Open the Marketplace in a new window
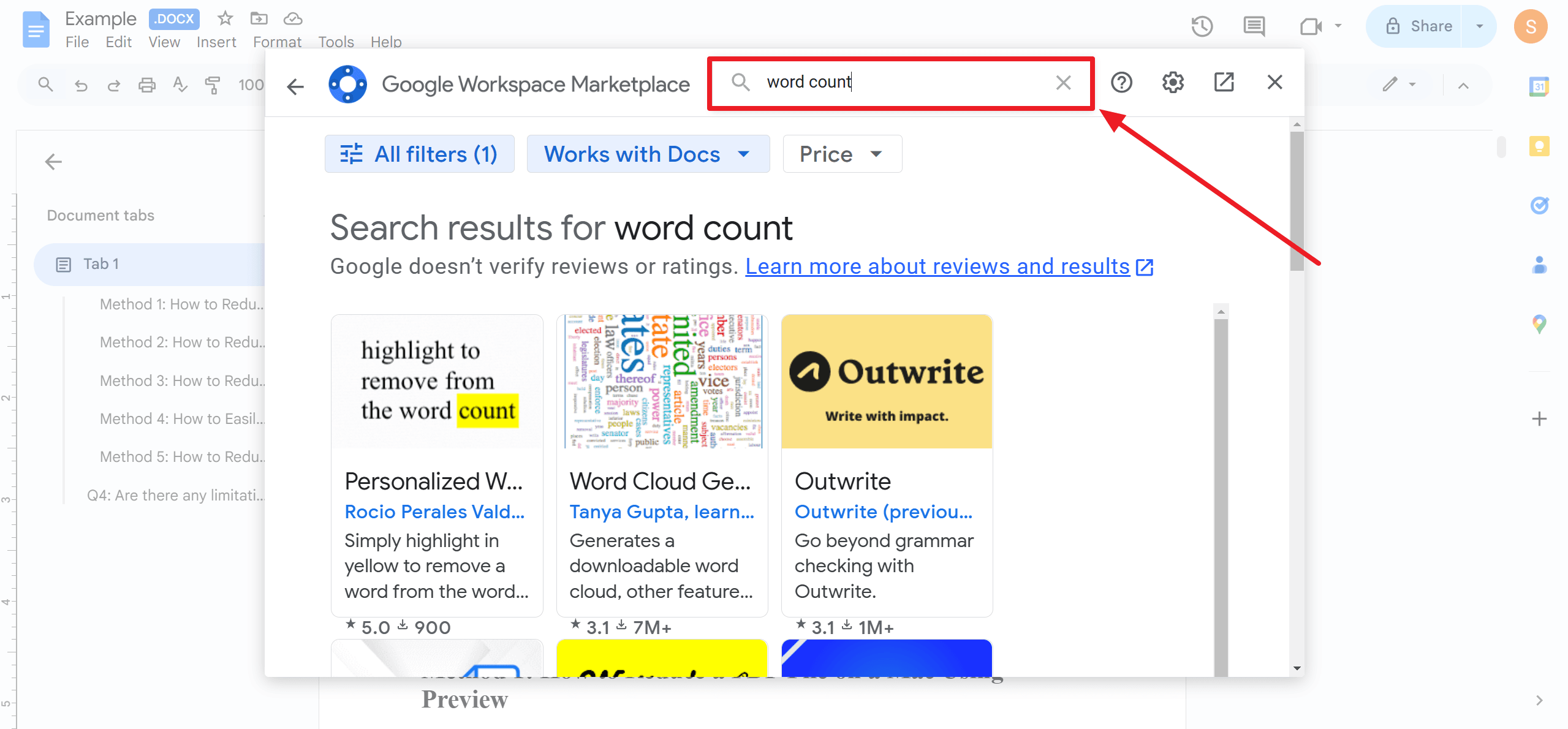 1224,82
